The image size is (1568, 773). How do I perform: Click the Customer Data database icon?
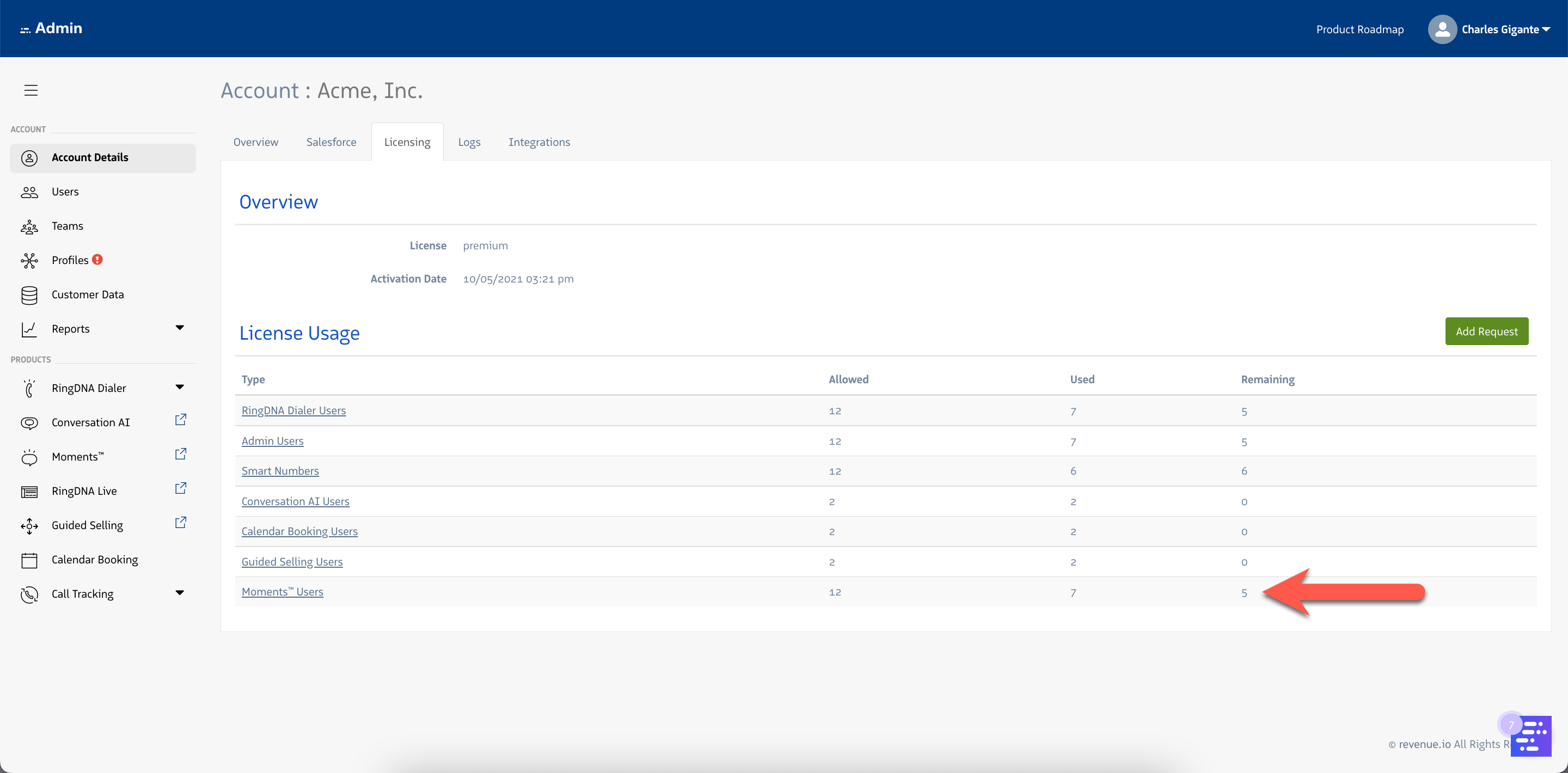(29, 295)
